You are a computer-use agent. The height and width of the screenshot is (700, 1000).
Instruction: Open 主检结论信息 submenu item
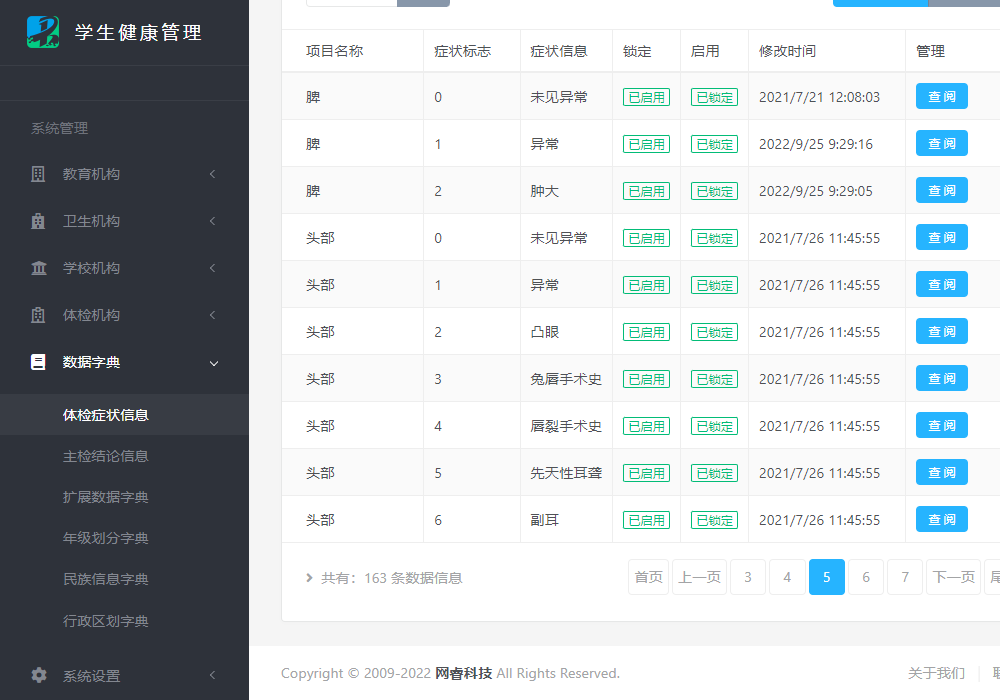[105, 456]
